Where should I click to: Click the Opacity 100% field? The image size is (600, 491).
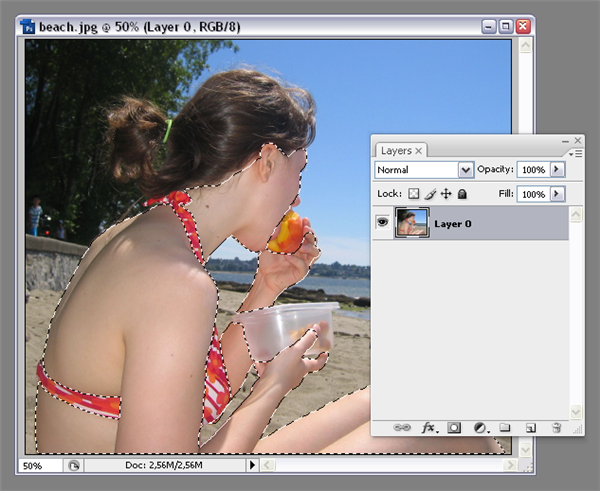click(533, 170)
